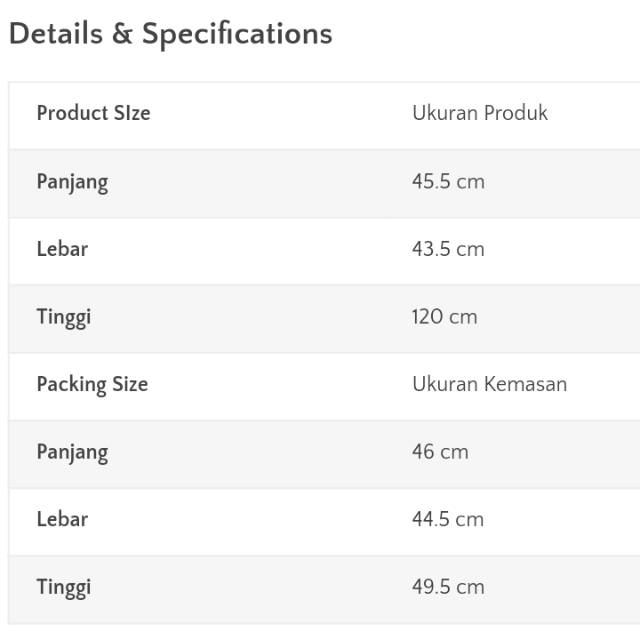The width and height of the screenshot is (640, 625).
Task: Click the 43.5 cm value
Action: (448, 249)
